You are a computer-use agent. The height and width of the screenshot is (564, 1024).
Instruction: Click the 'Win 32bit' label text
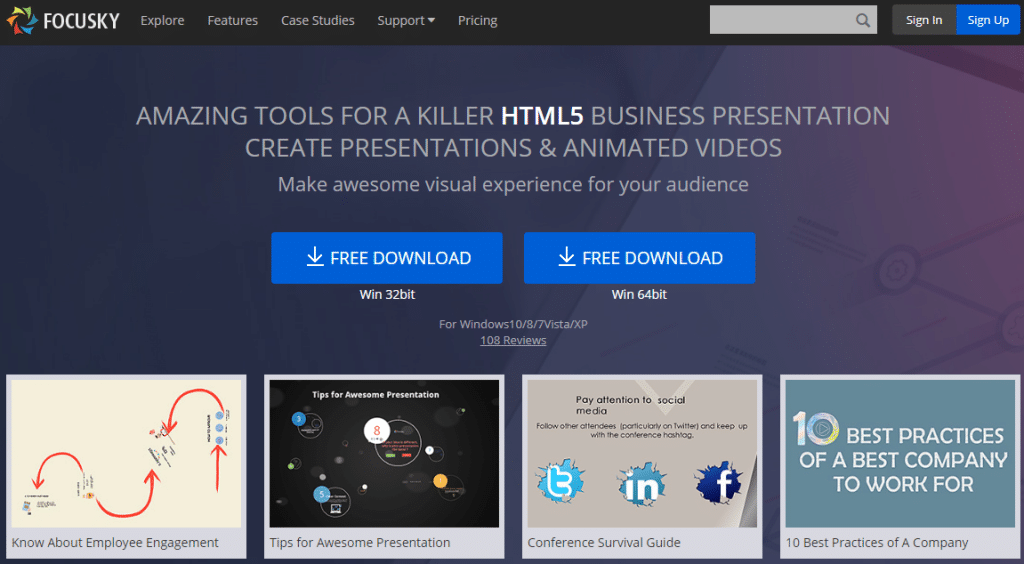pyautogui.click(x=387, y=294)
